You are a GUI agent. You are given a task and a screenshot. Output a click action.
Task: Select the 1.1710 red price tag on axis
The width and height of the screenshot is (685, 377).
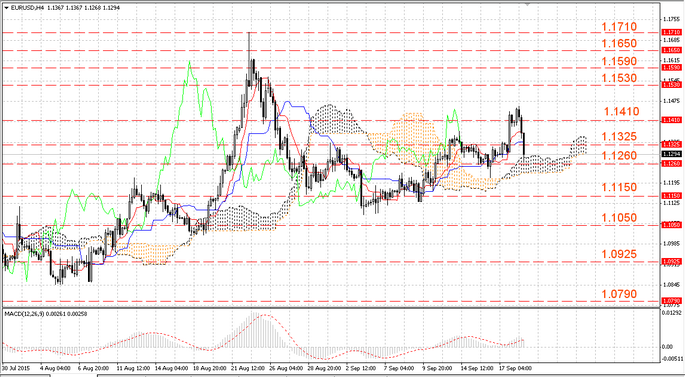click(671, 32)
